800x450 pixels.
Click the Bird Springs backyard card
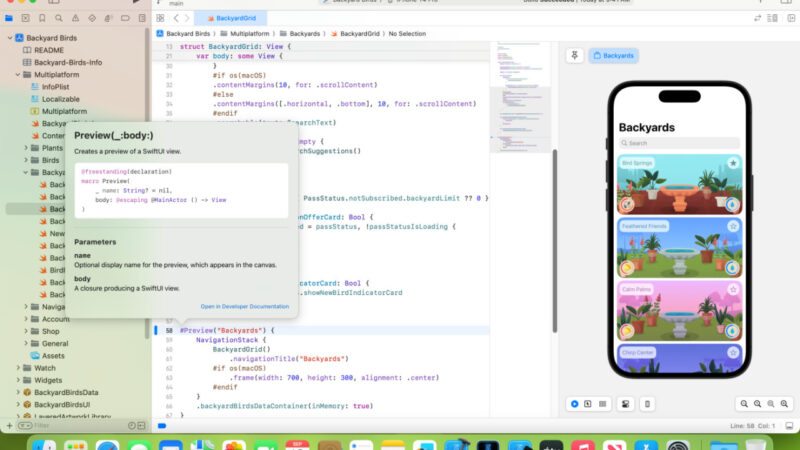click(679, 184)
